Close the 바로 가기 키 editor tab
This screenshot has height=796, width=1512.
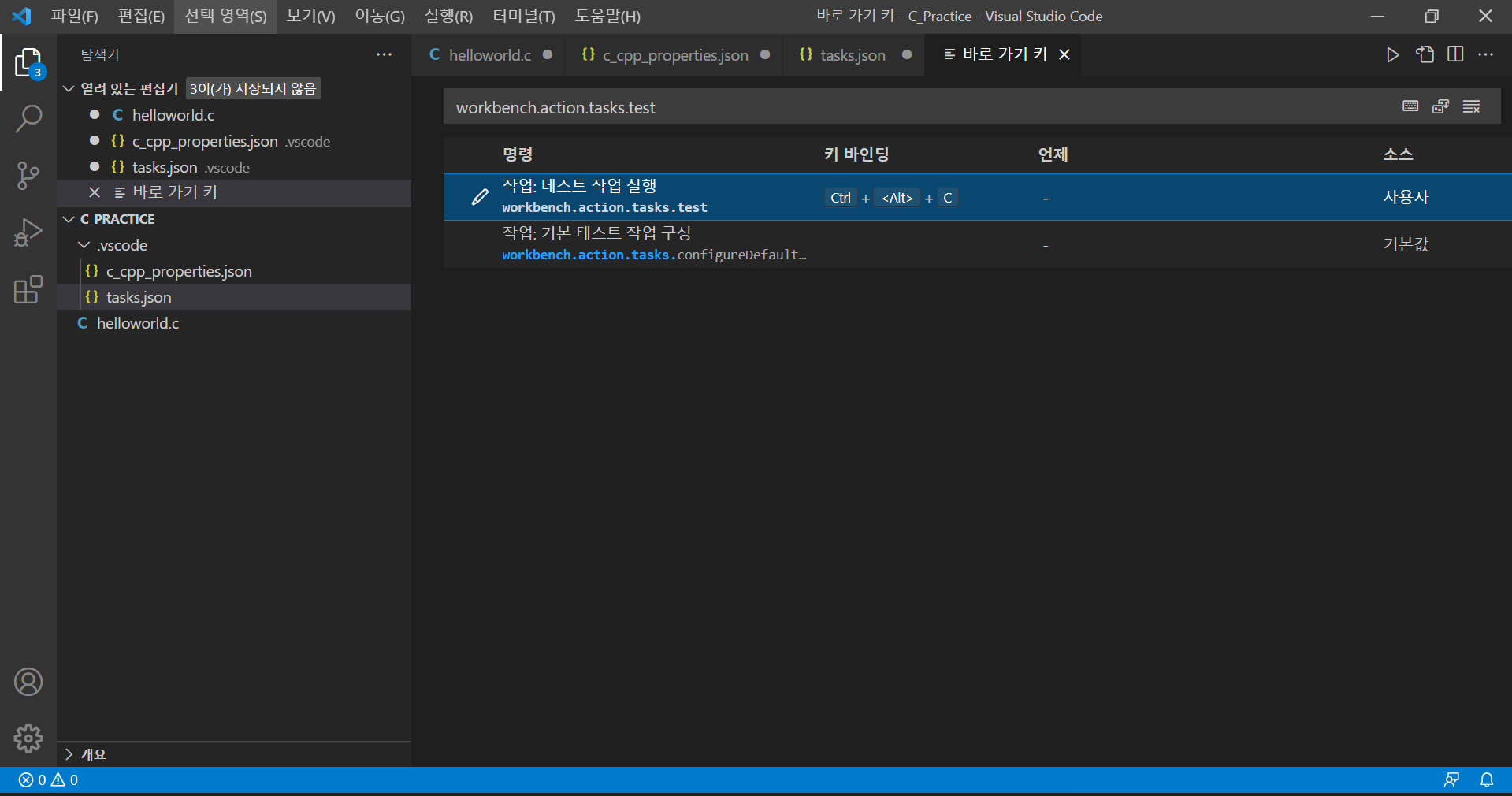coord(1064,54)
